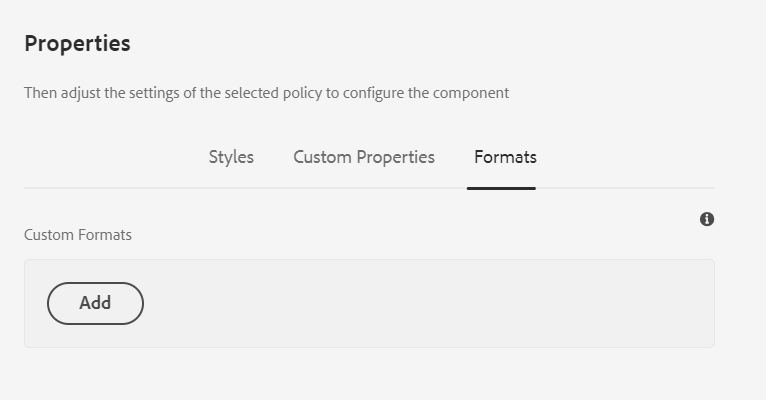Image resolution: width=766 pixels, height=400 pixels.
Task: Click the "Then adjust the settings" sentence
Action: 266,93
